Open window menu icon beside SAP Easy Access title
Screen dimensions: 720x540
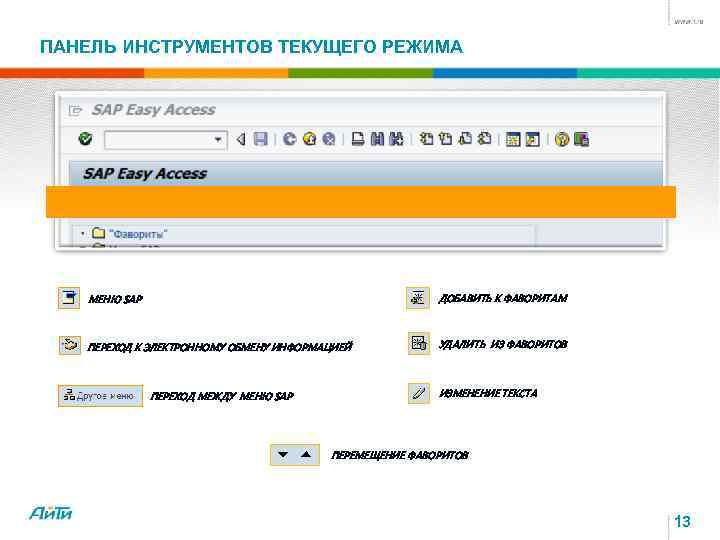[x=75, y=110]
